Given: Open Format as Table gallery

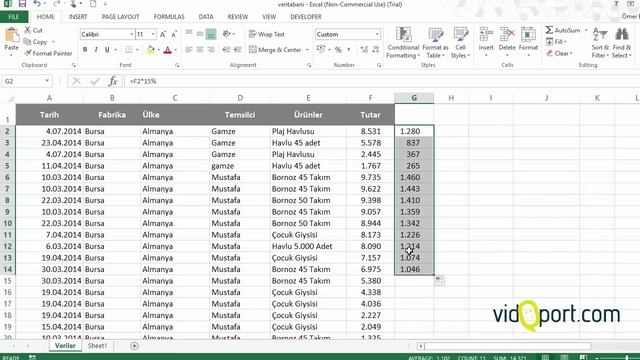Looking at the screenshot, I should click(436, 43).
